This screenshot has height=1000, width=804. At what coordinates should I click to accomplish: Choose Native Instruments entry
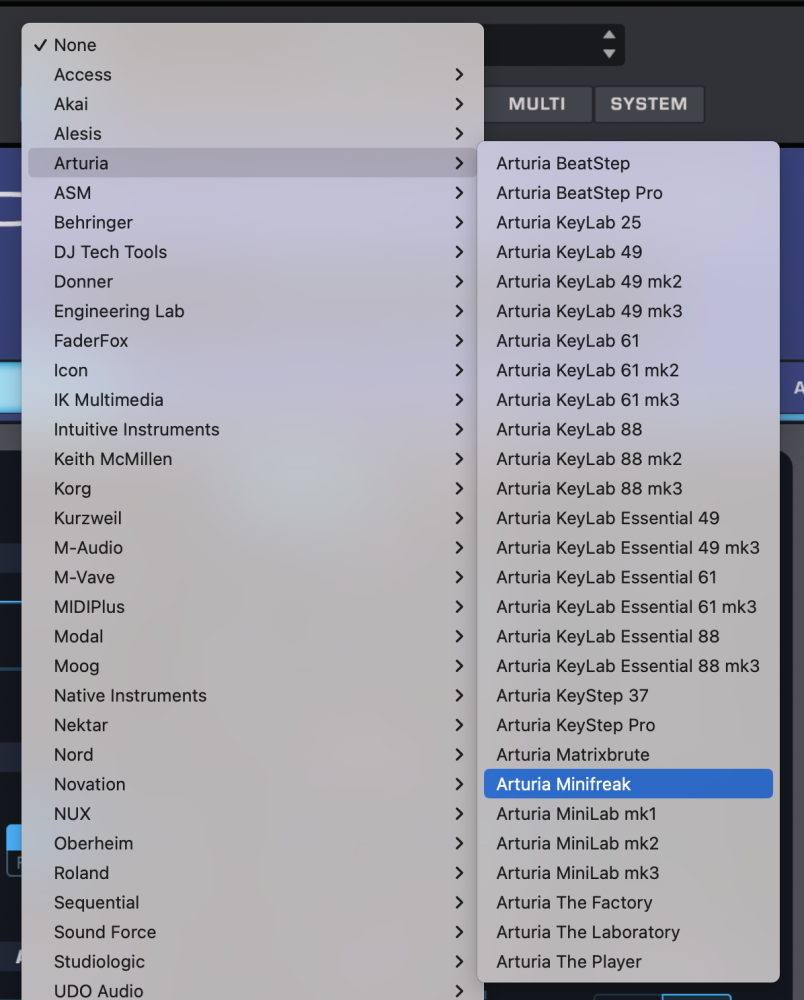coord(252,695)
